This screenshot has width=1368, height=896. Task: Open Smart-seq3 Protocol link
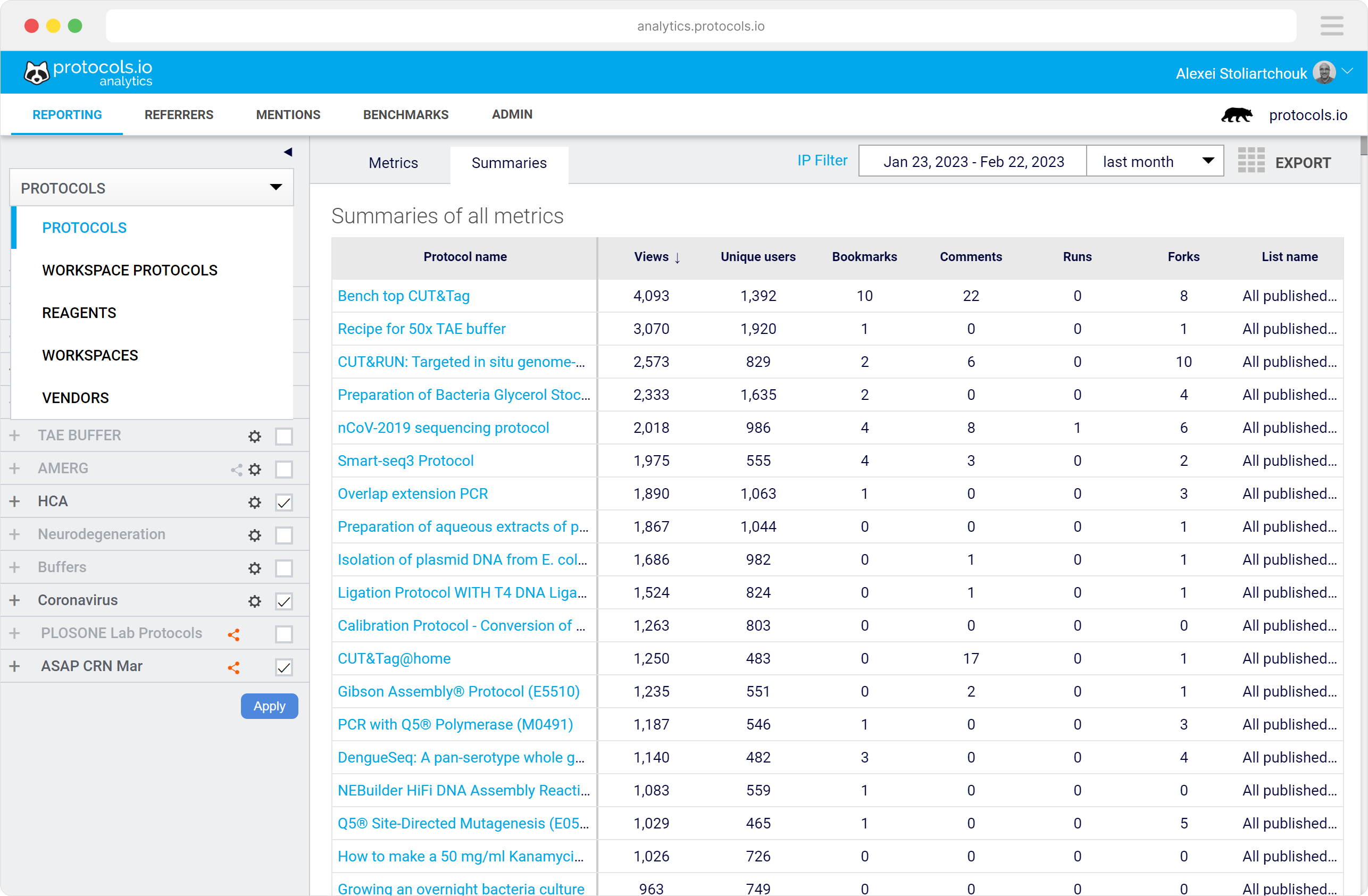405,461
